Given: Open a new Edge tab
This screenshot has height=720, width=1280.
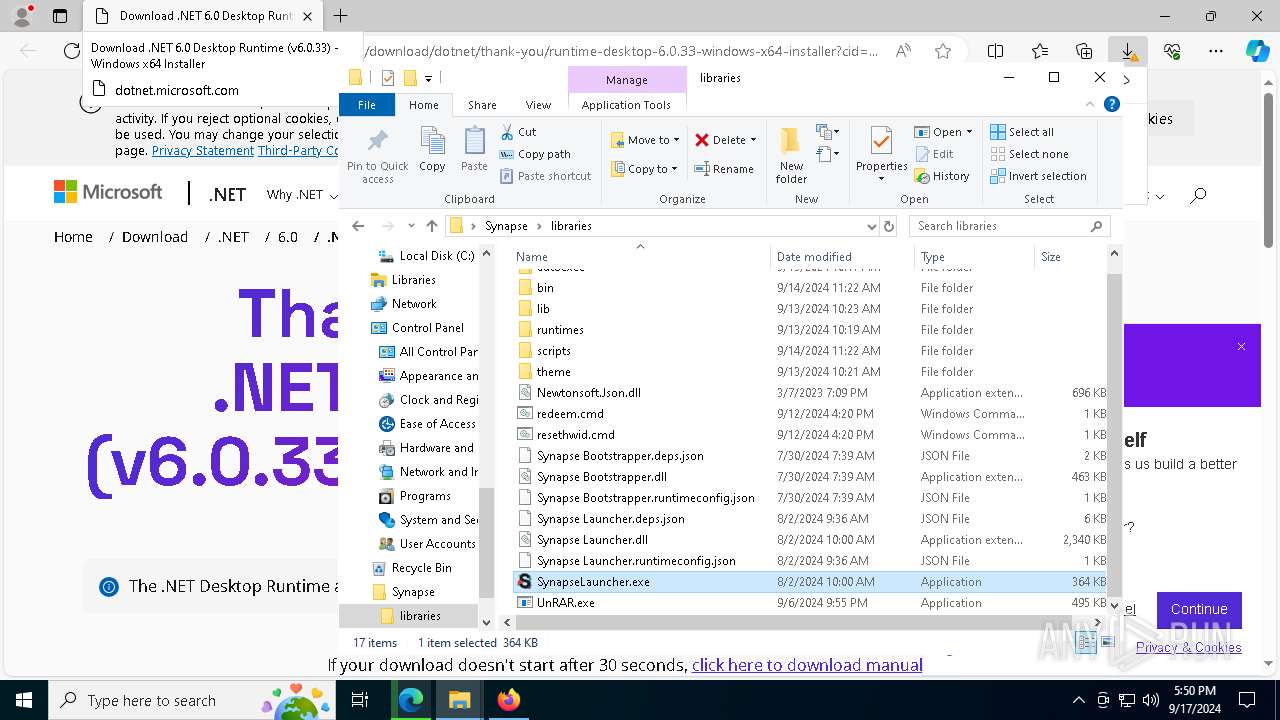Looking at the screenshot, I should coord(340,16).
